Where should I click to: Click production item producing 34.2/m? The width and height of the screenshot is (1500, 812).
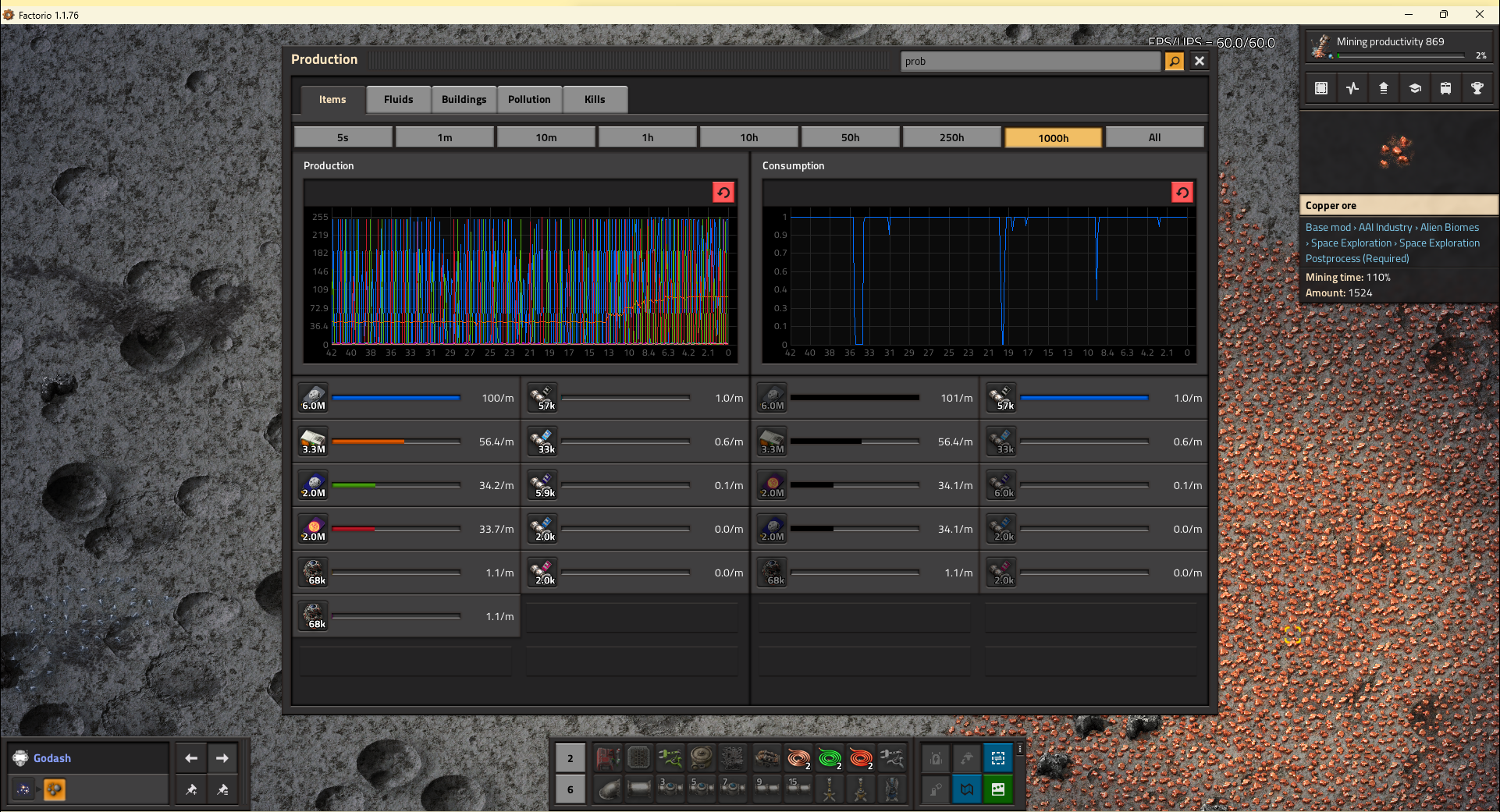[314, 485]
